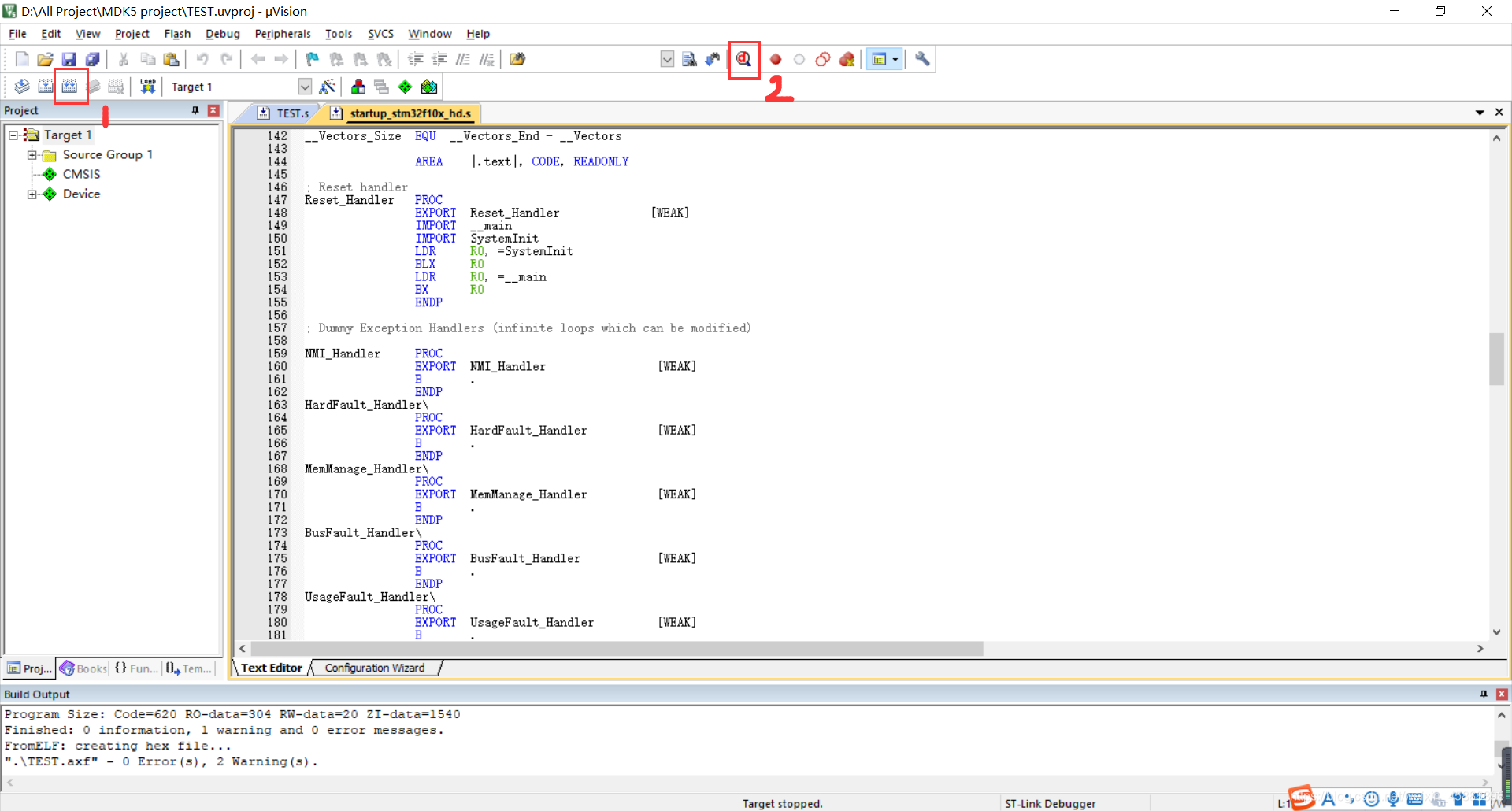Toggle the Project window layout button

(879, 59)
